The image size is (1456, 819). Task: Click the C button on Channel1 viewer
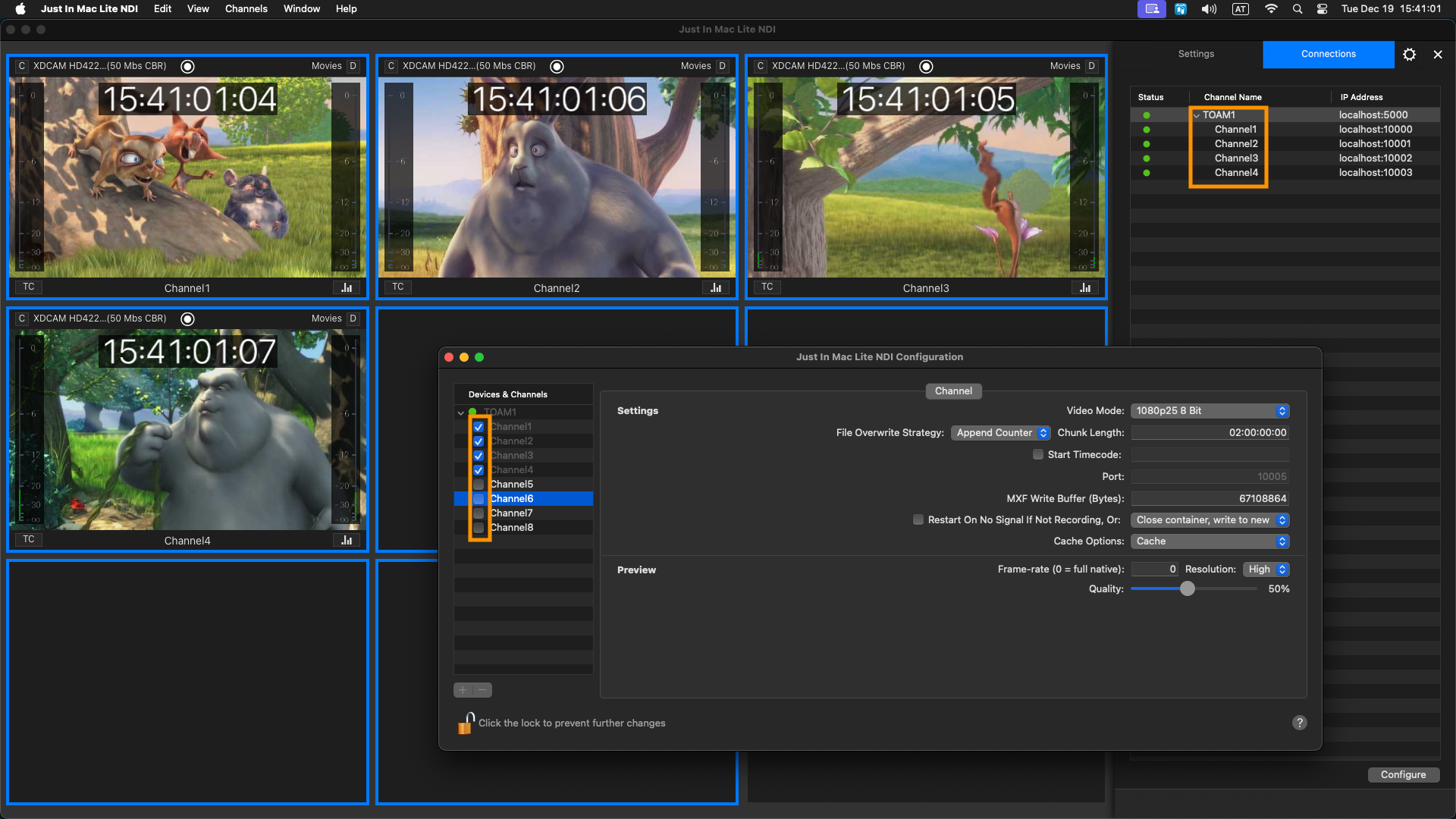pos(21,66)
